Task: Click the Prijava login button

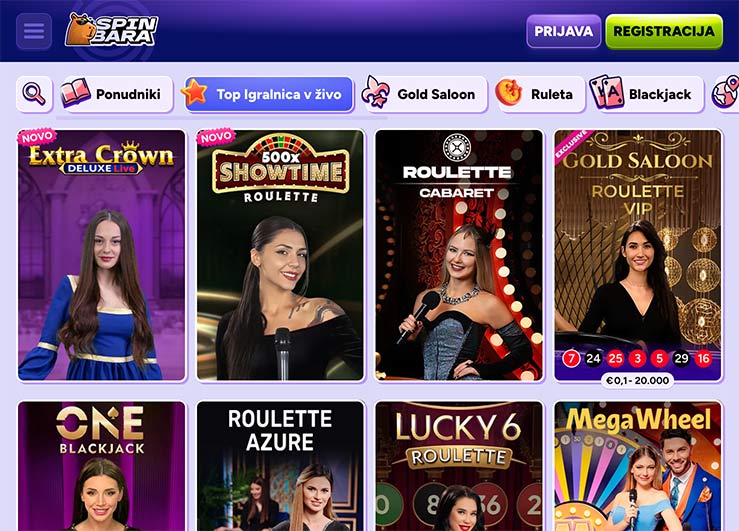Action: pyautogui.click(x=564, y=31)
